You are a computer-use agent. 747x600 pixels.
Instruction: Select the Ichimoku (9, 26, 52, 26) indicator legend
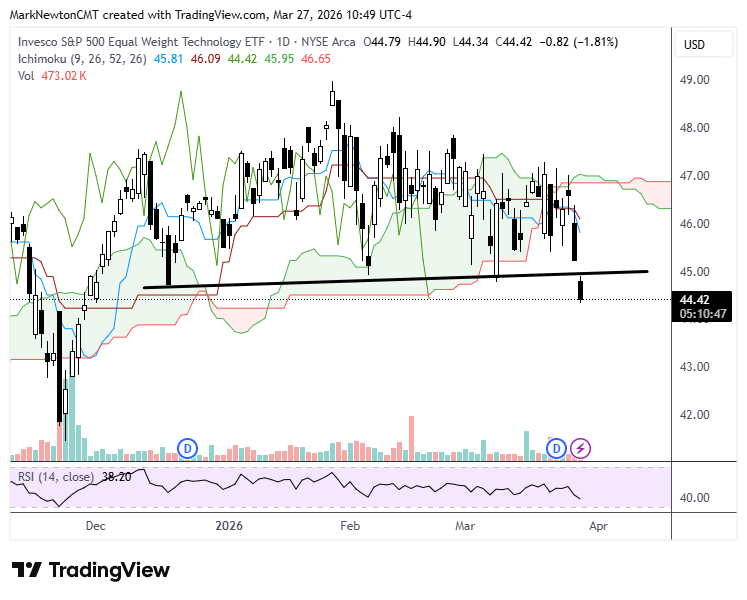tap(79, 59)
